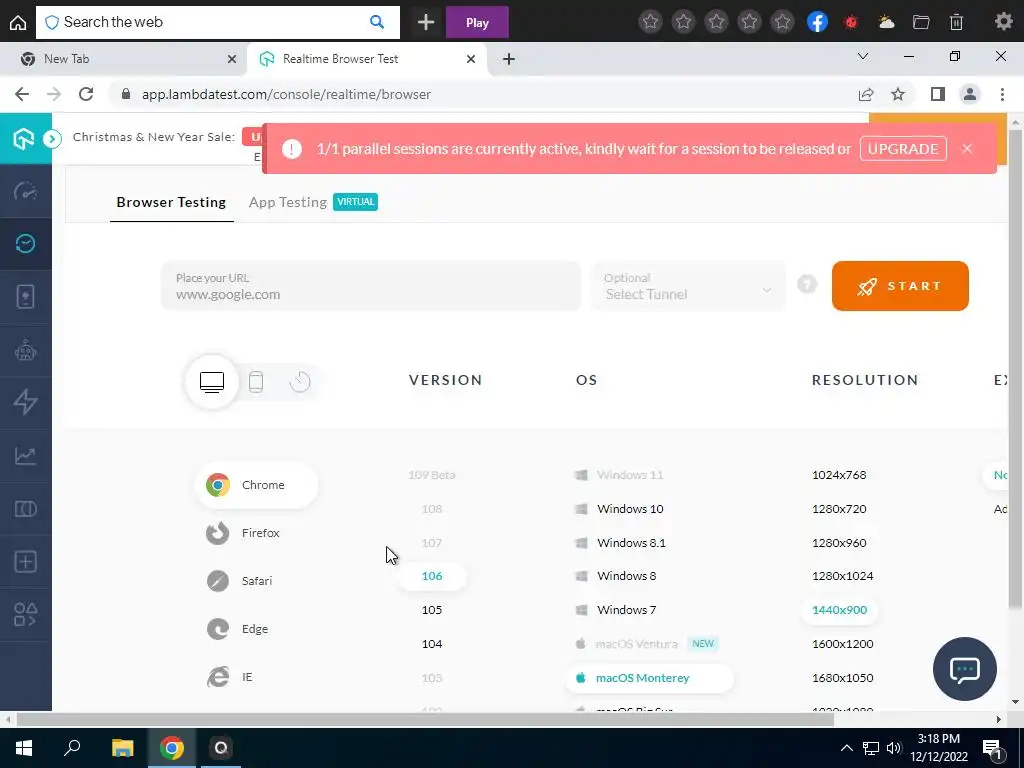Image resolution: width=1024 pixels, height=768 pixels.
Task: Select Windows 8.1 OS
Action: (620, 543)
